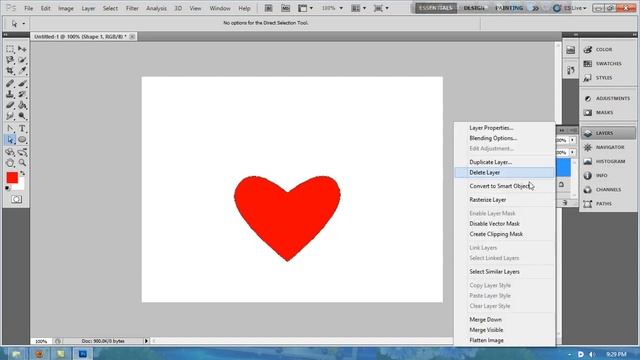Select the Paint Bucket tool
This screenshot has height=360, width=640.
pos(22,105)
